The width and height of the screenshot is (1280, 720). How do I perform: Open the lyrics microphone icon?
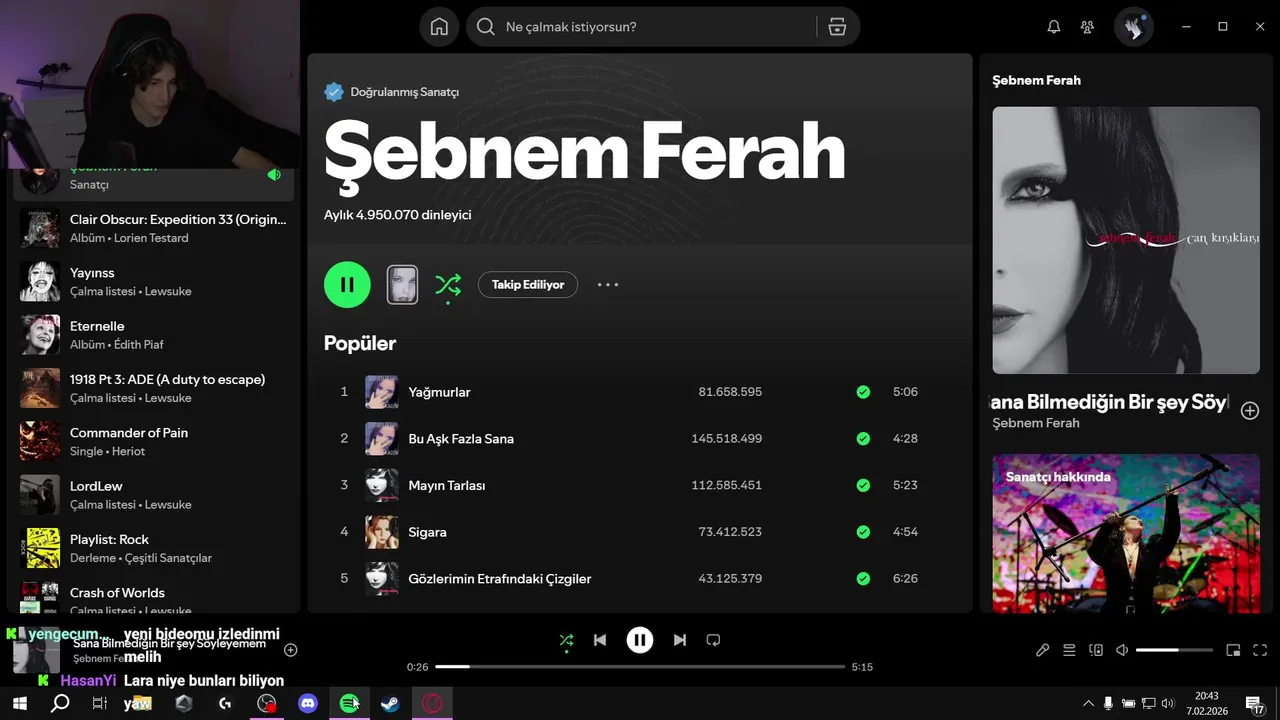(x=1042, y=650)
